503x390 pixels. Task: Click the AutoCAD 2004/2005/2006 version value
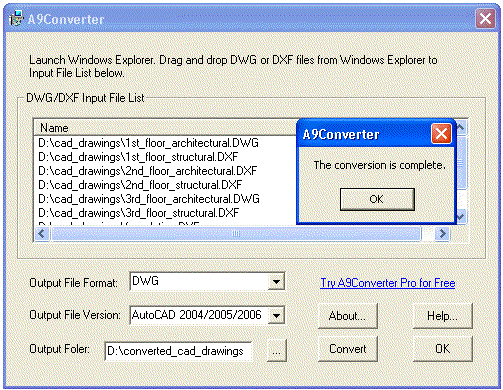click(197, 315)
